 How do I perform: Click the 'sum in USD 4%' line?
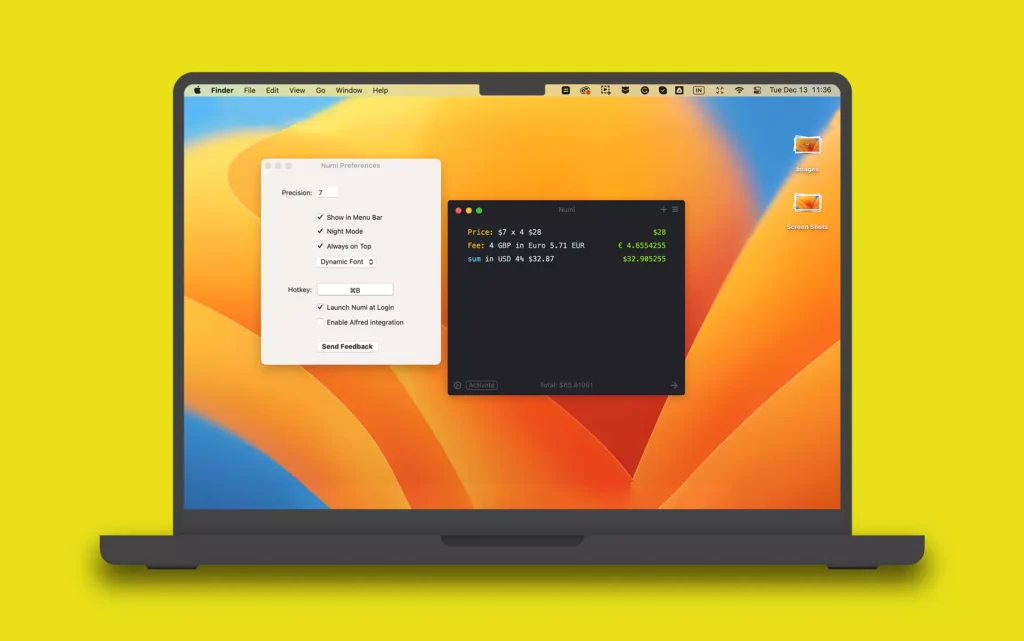[511, 259]
